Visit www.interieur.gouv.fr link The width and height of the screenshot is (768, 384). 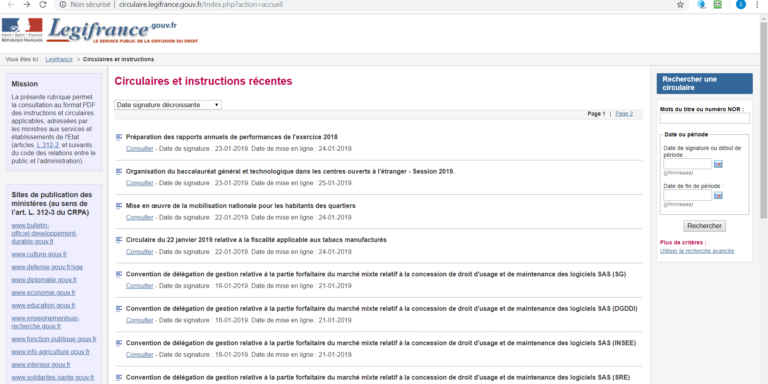pos(41,364)
